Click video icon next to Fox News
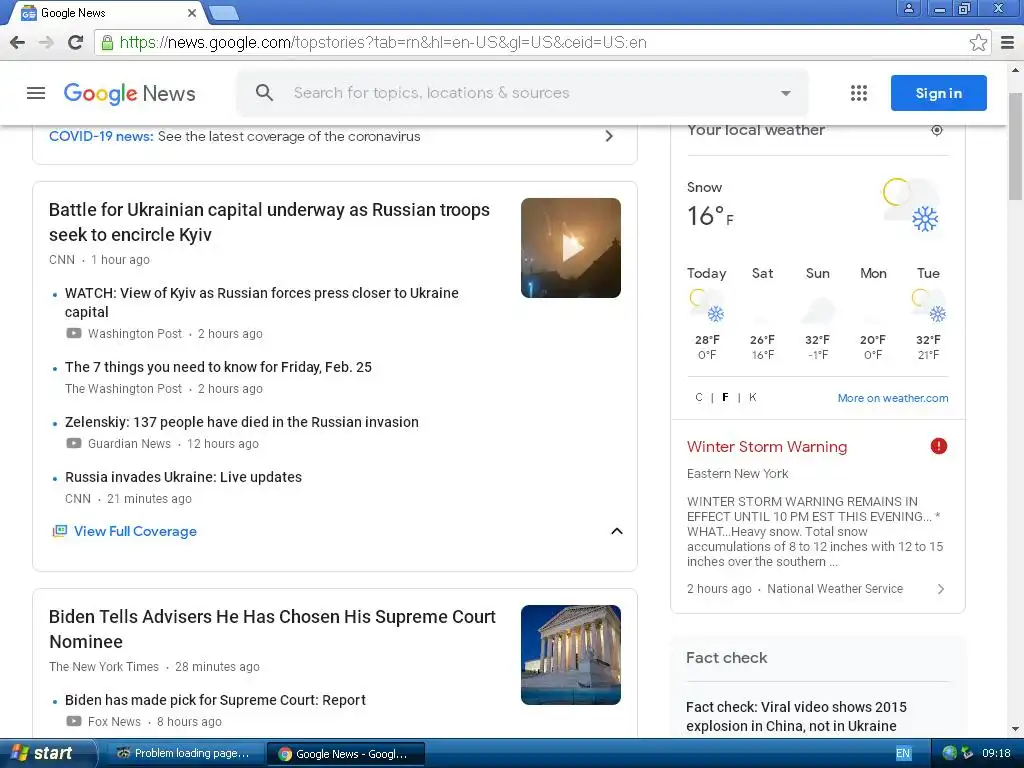The height and width of the screenshot is (768, 1024). (74, 722)
